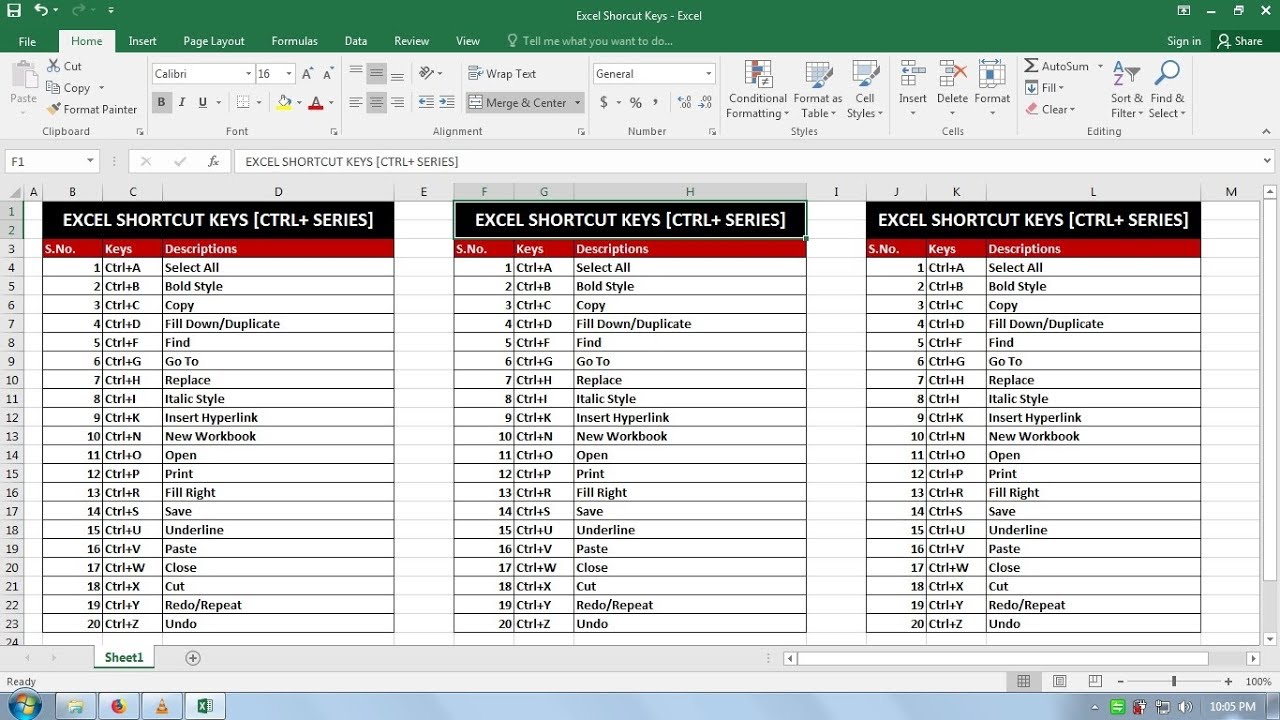Switch to the Formulas tab

294,41
